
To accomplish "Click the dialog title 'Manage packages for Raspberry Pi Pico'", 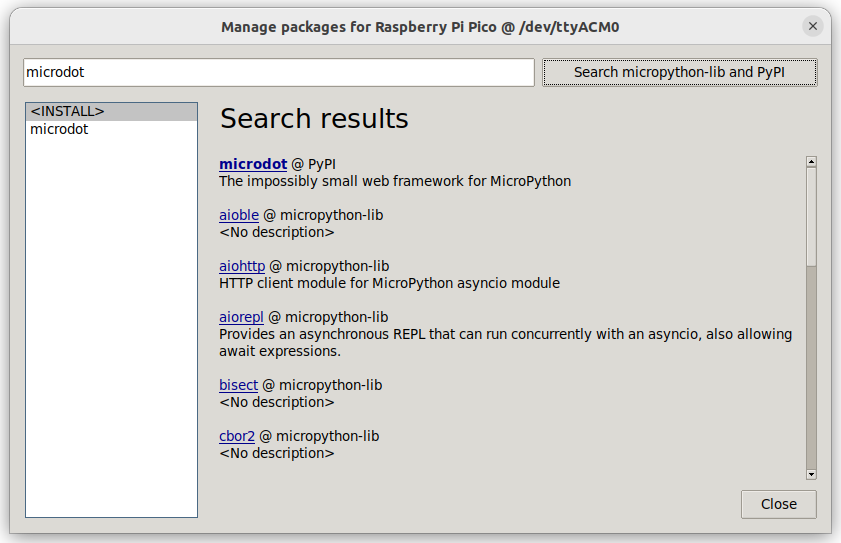I will pos(420,27).
